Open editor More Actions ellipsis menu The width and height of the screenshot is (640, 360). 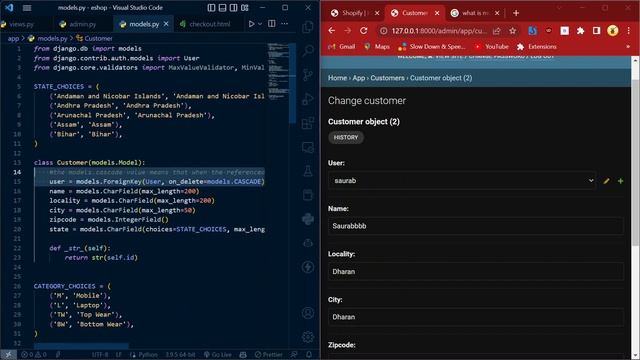[x=284, y=24]
